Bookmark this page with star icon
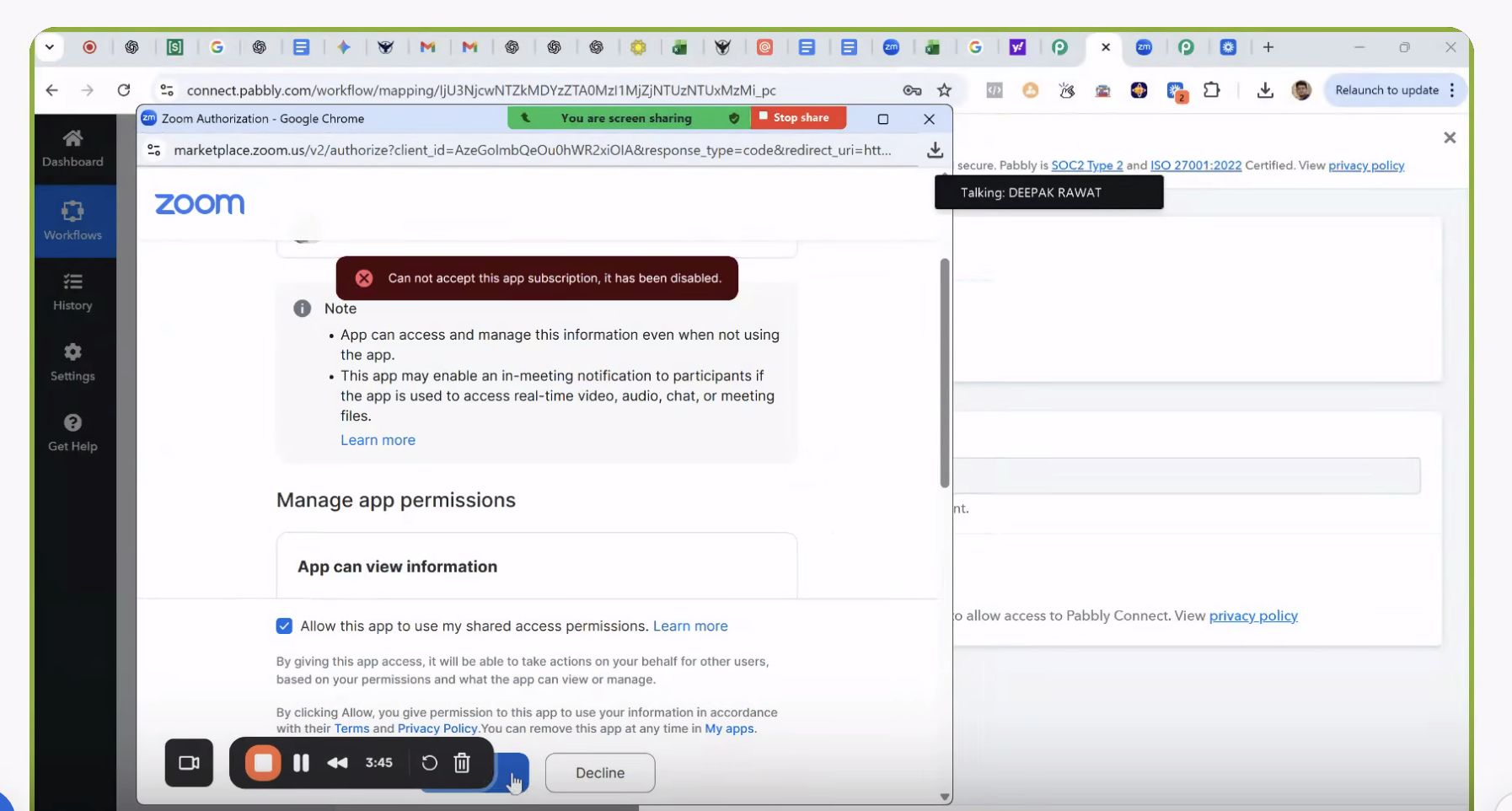 [944, 90]
